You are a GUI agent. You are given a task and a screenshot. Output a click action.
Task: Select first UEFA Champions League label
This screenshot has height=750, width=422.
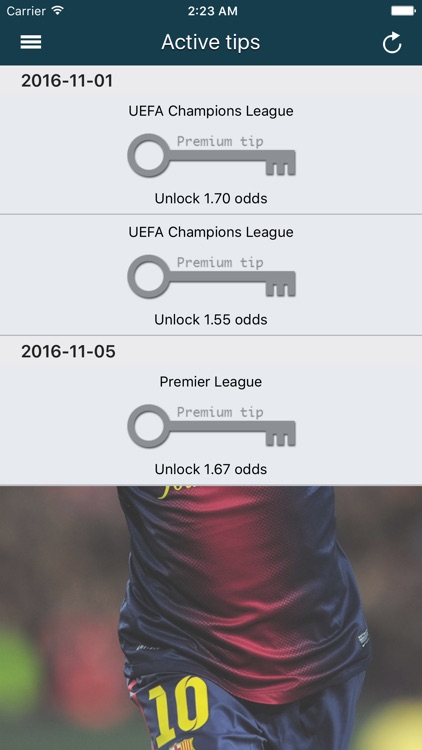click(x=211, y=111)
